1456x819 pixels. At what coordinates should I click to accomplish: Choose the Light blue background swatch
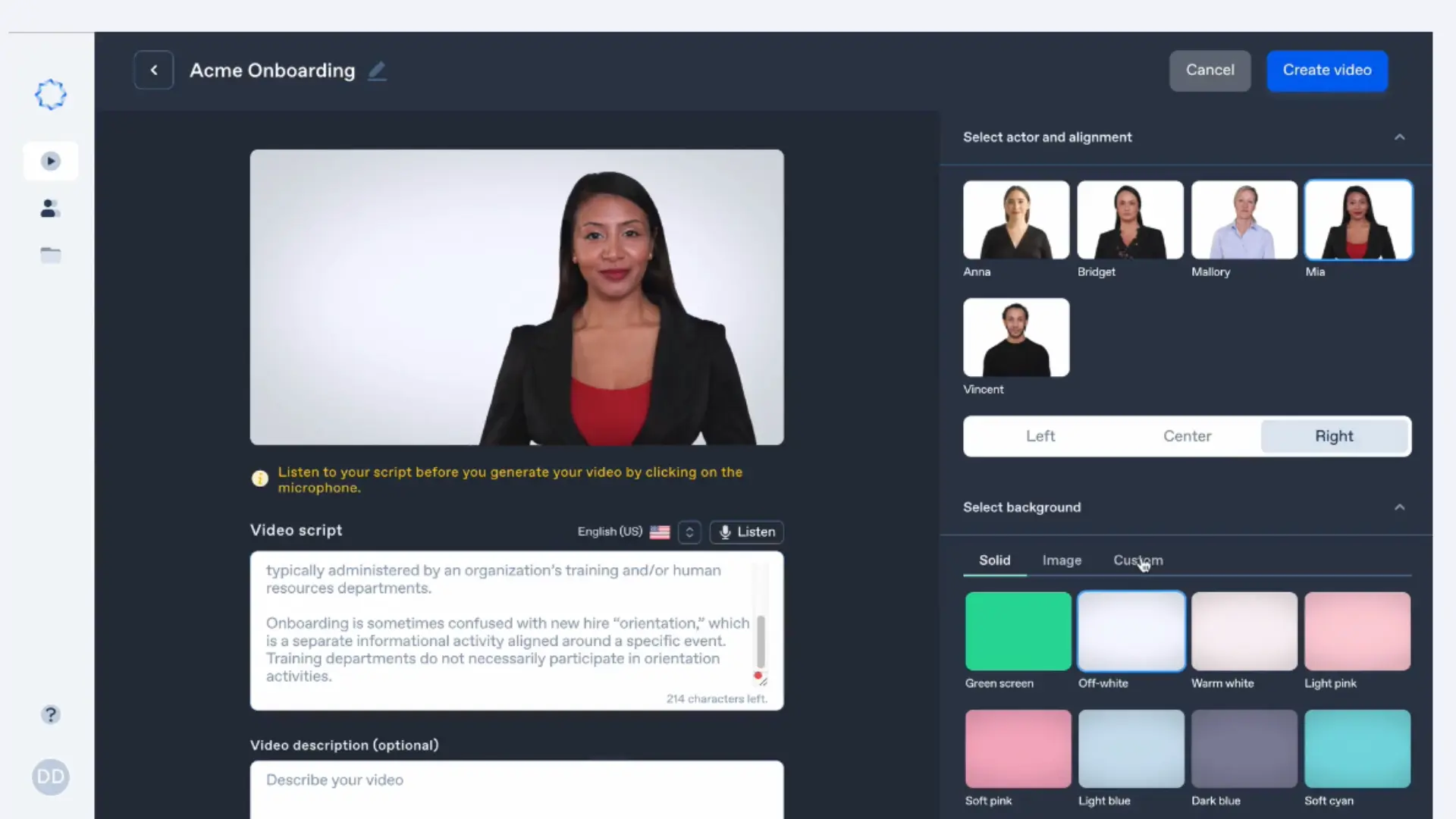(x=1131, y=748)
